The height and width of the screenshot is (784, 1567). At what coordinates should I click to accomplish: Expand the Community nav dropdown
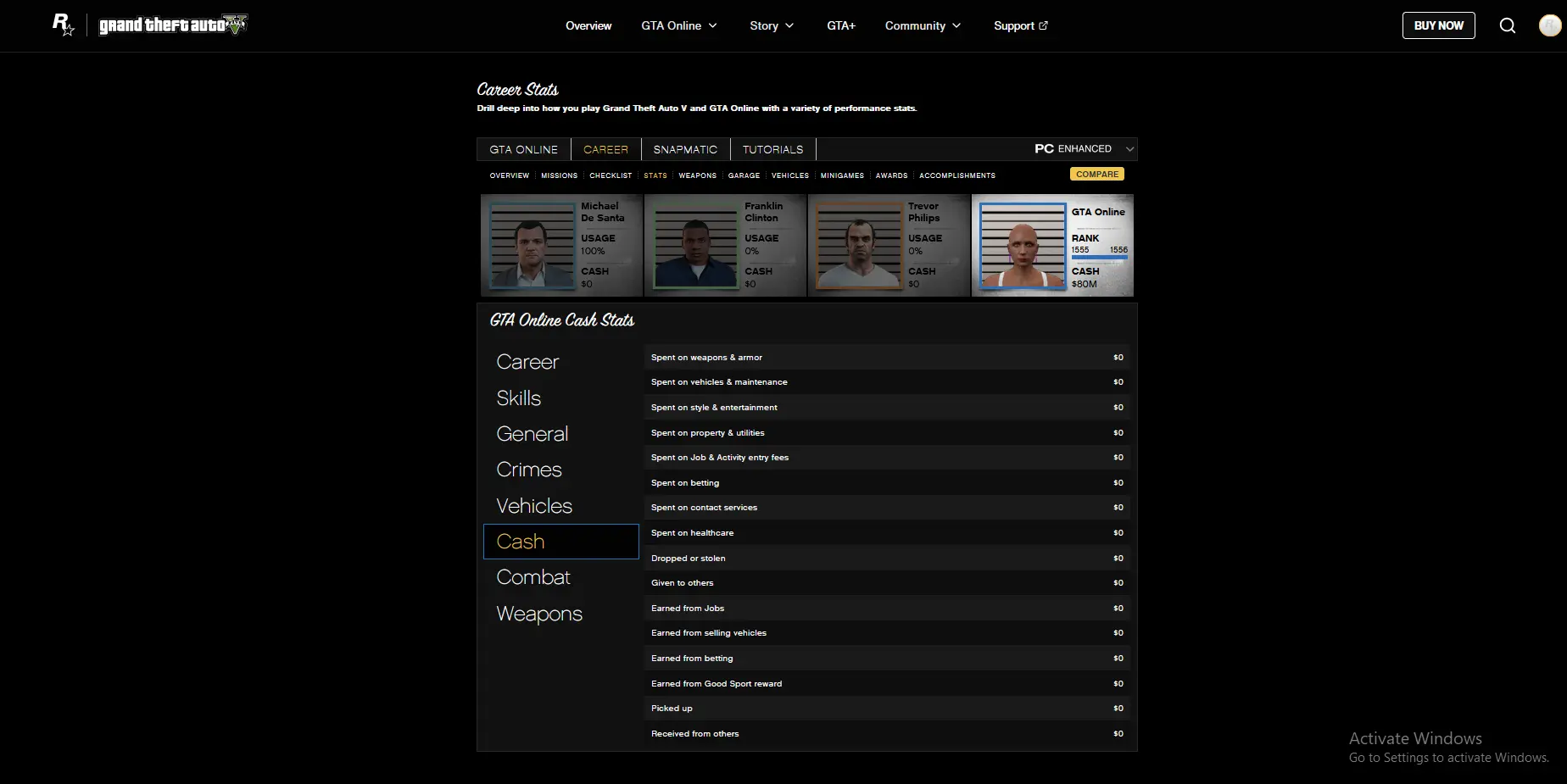click(x=923, y=25)
